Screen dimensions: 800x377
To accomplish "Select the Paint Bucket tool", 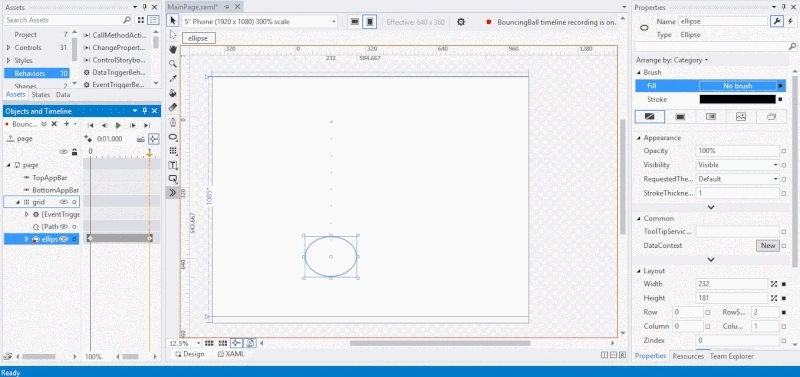I will (173, 93).
